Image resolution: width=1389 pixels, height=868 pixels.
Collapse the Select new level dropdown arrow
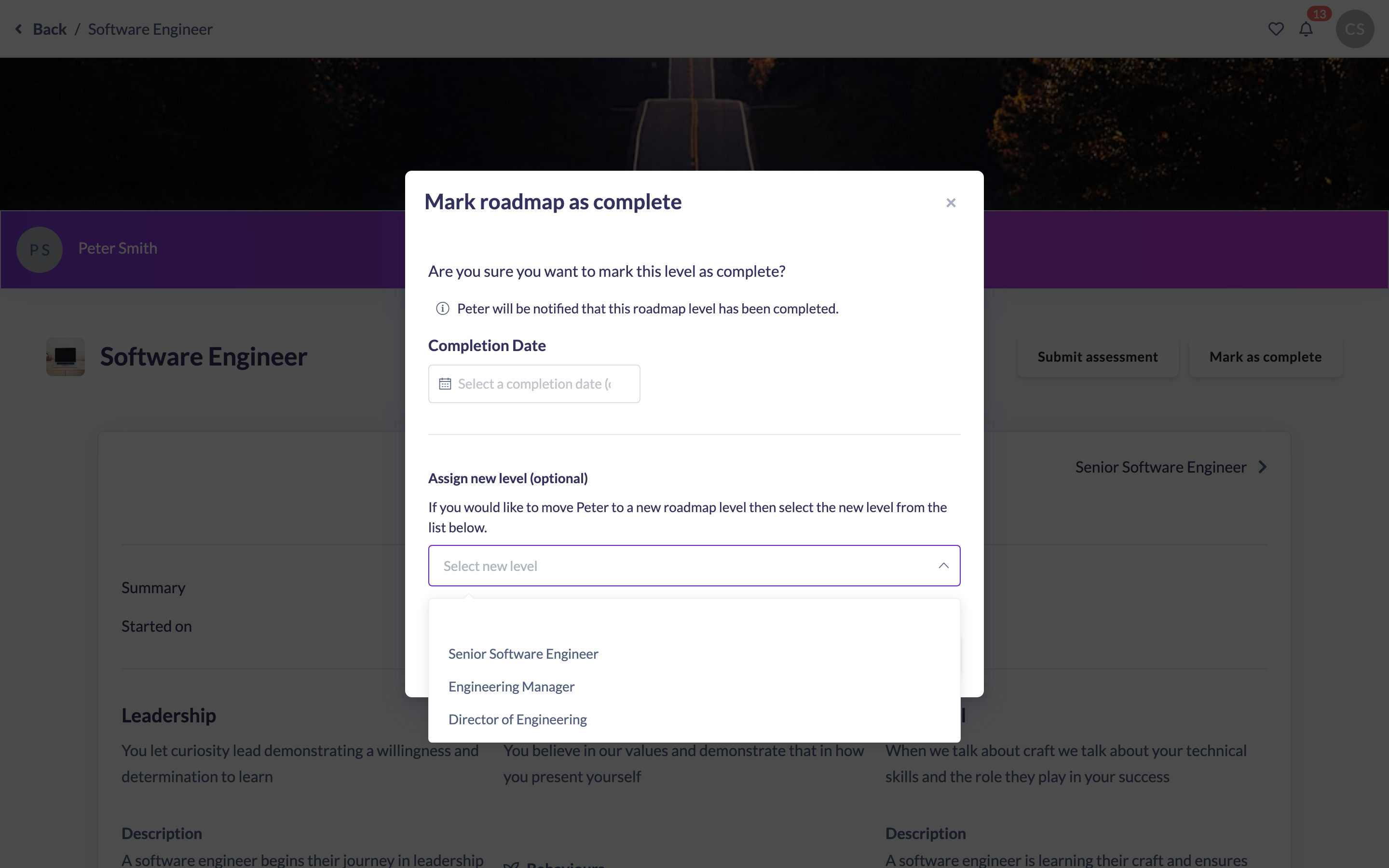[943, 566]
